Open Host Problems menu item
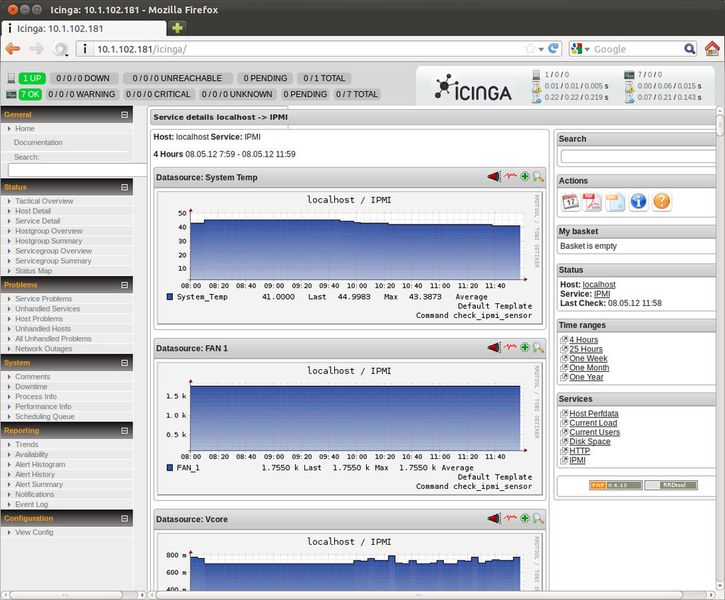 tap(39, 318)
